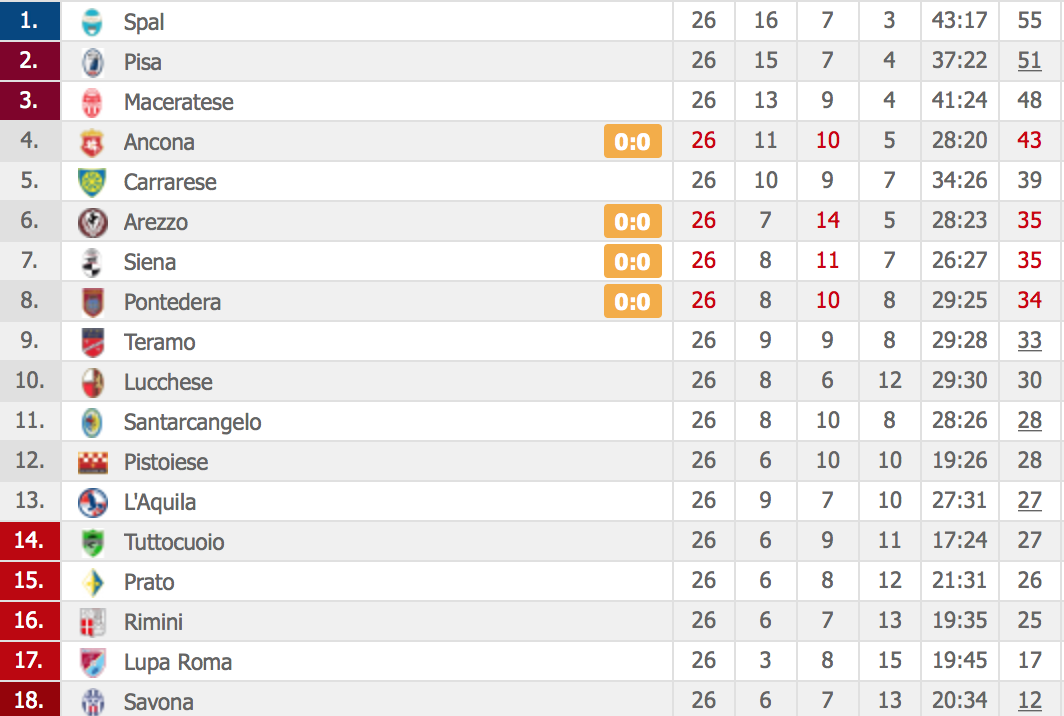The width and height of the screenshot is (1064, 716).
Task: Click the highlighted rank cell for position 1
Action: coord(30,21)
